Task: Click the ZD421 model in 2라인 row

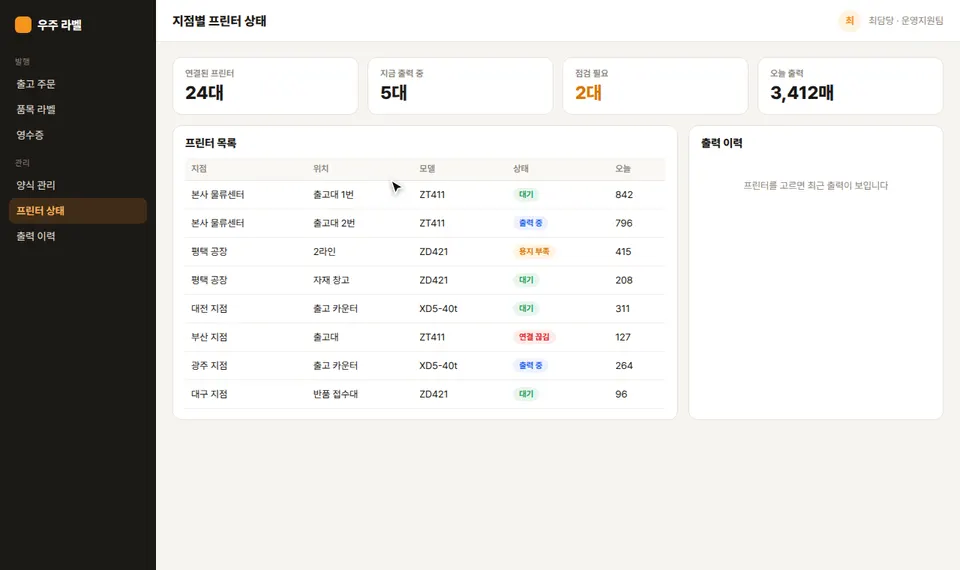Action: pyautogui.click(x=433, y=252)
